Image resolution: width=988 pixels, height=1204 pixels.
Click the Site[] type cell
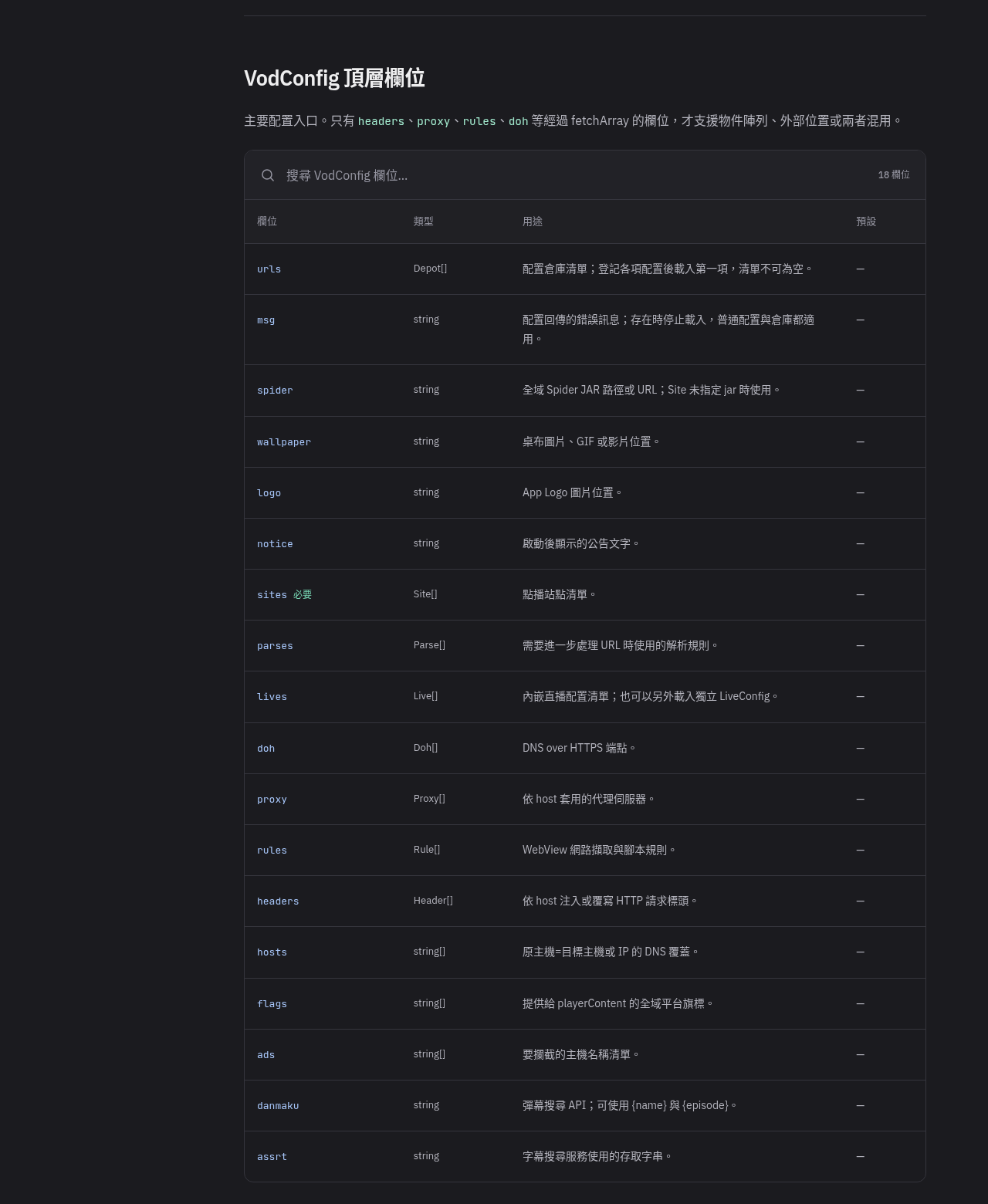point(425,594)
